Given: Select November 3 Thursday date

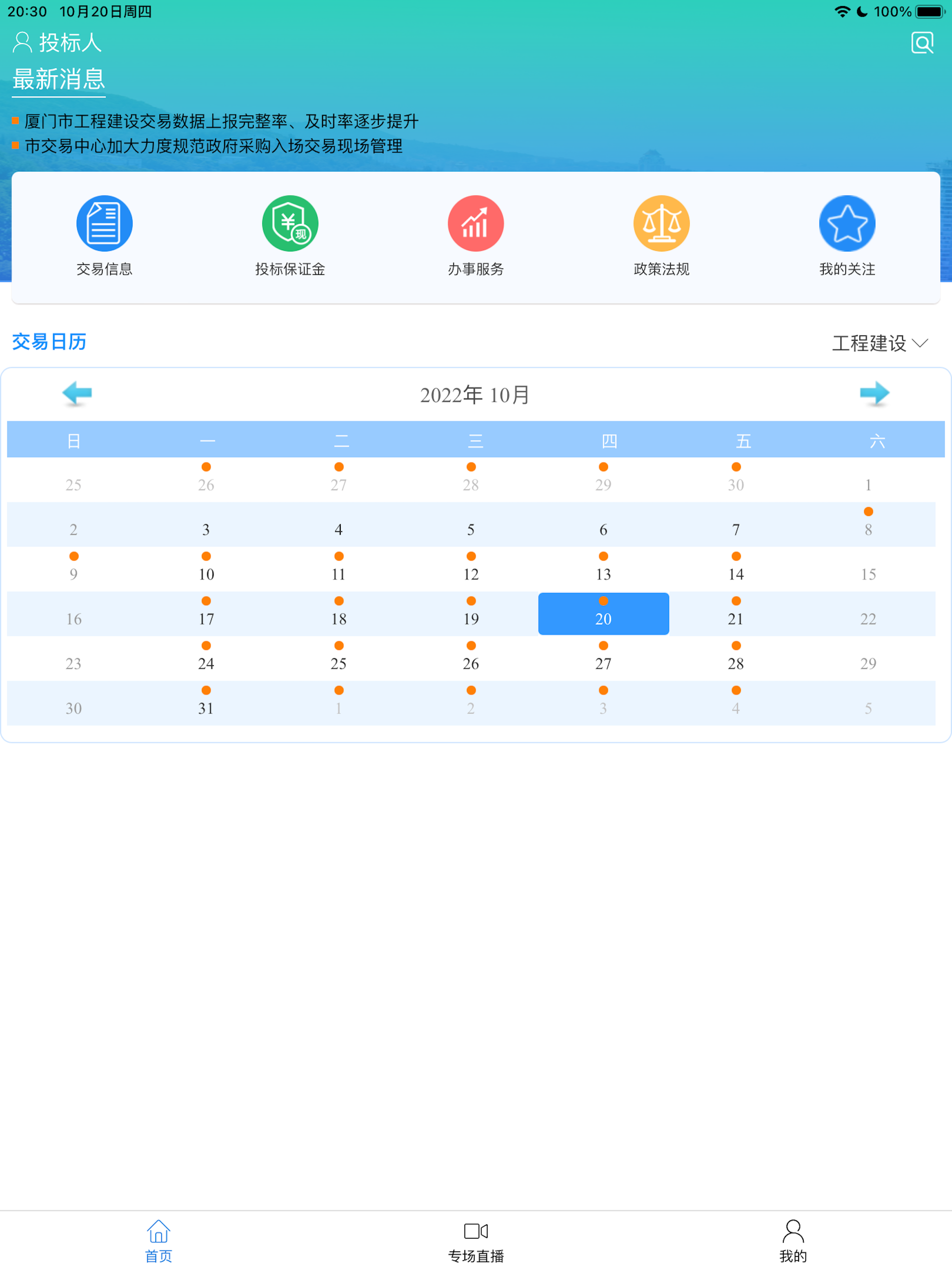Looking at the screenshot, I should click(x=603, y=703).
